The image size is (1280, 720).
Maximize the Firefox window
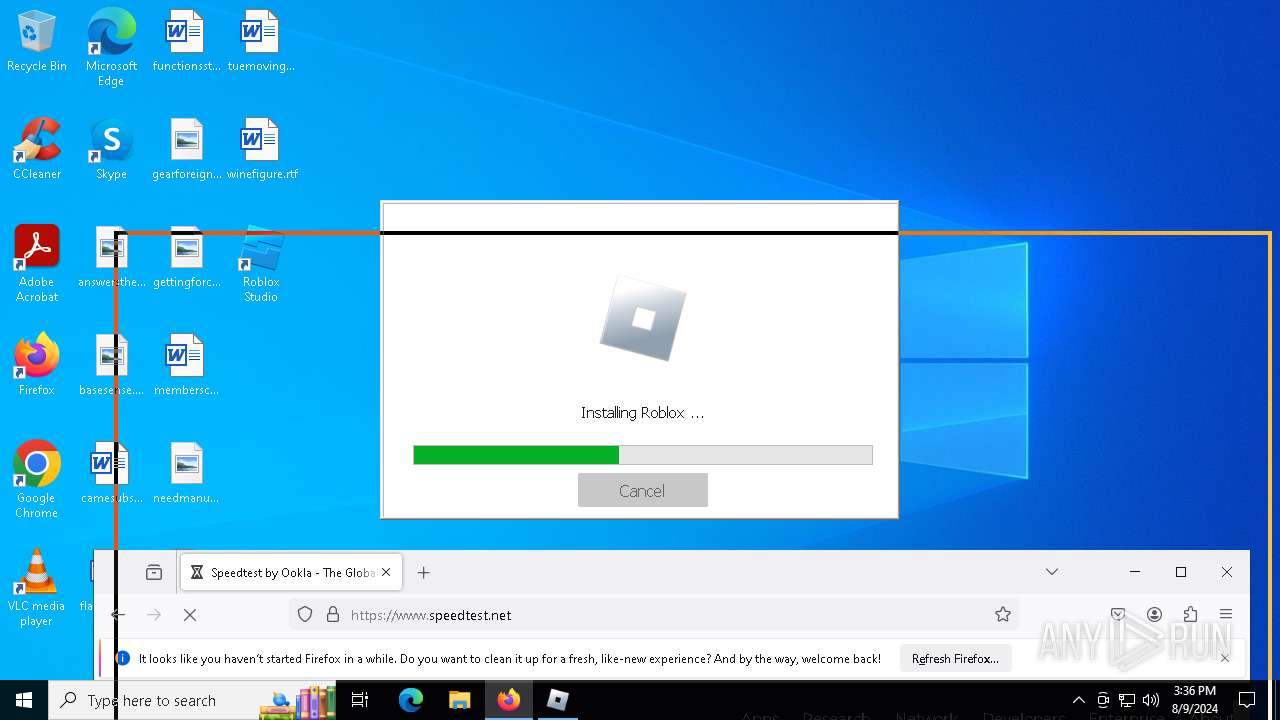1181,572
